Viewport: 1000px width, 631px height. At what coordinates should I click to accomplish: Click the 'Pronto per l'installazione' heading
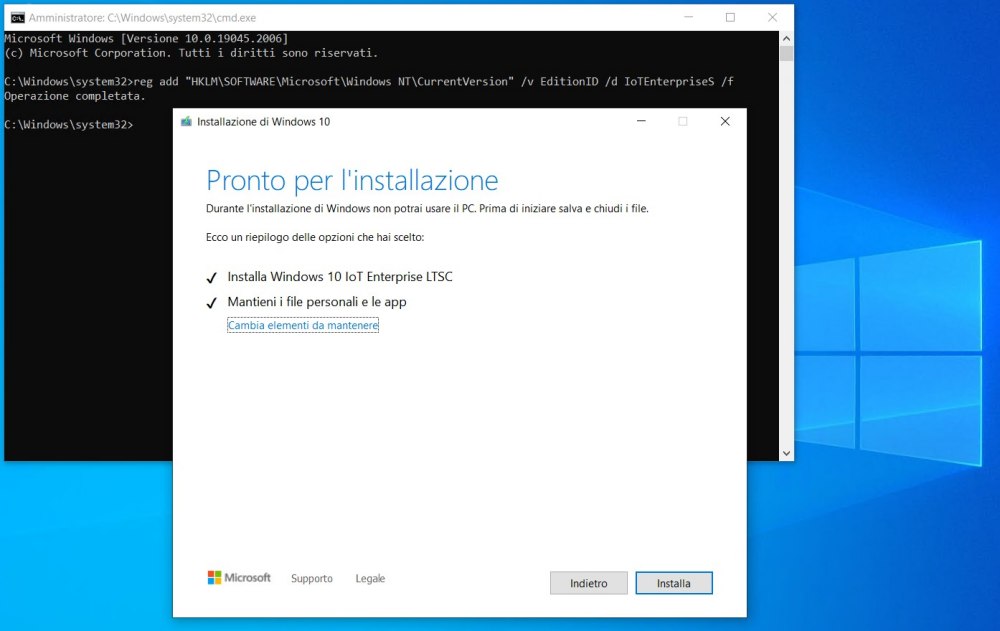coord(352,180)
